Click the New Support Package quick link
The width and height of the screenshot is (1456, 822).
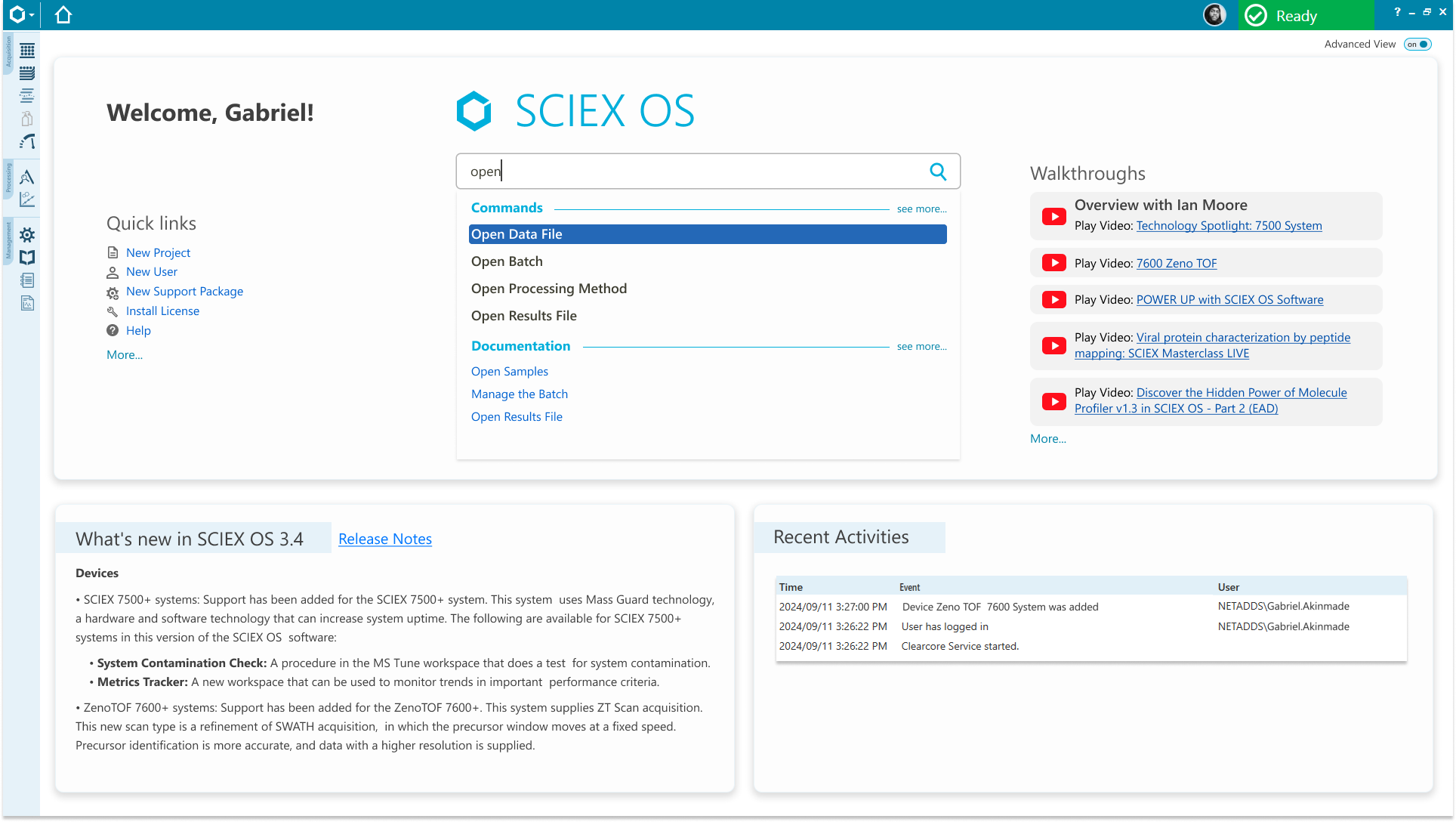coord(184,292)
